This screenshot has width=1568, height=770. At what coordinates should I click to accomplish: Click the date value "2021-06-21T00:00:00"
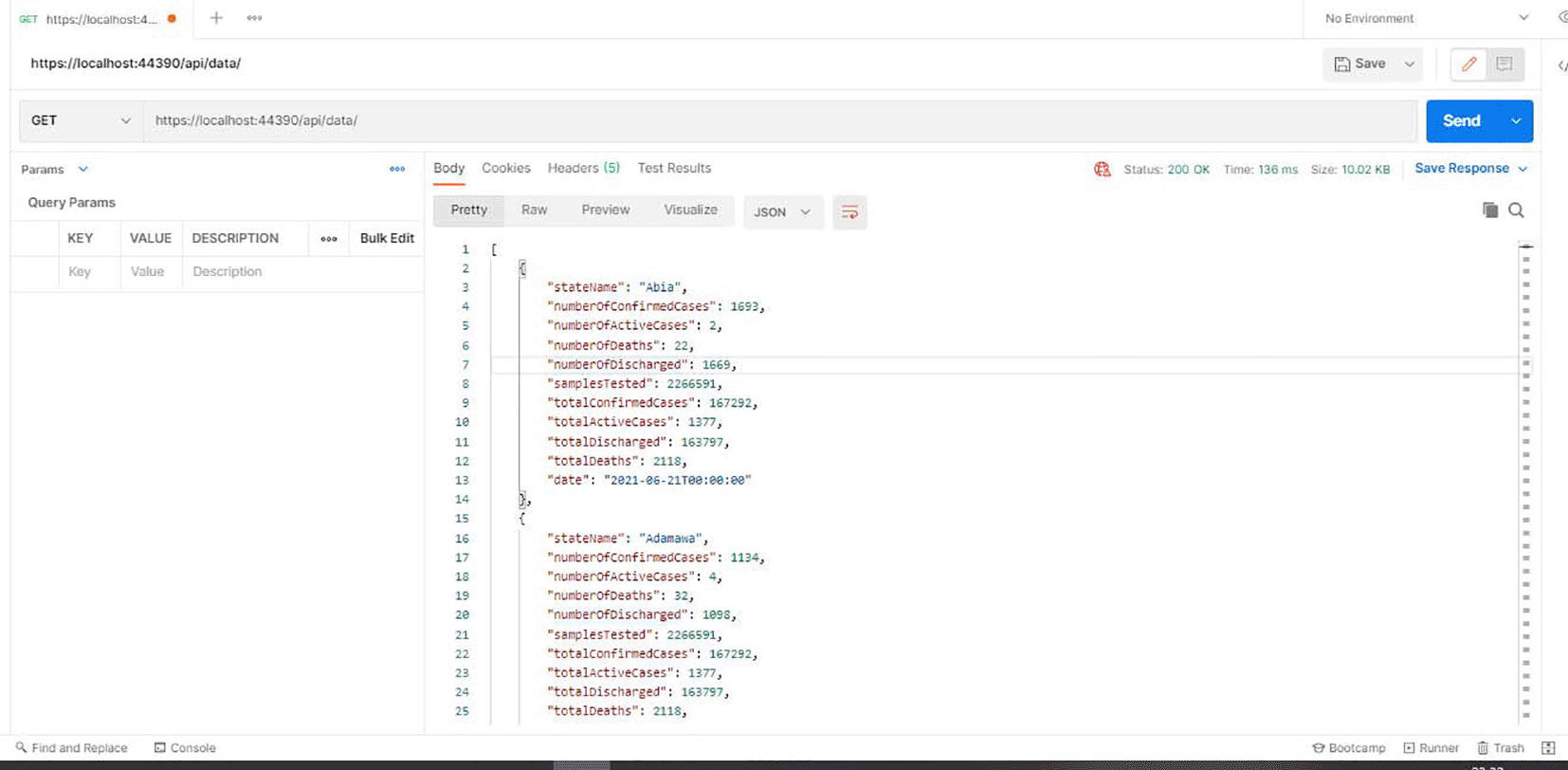[x=677, y=481]
